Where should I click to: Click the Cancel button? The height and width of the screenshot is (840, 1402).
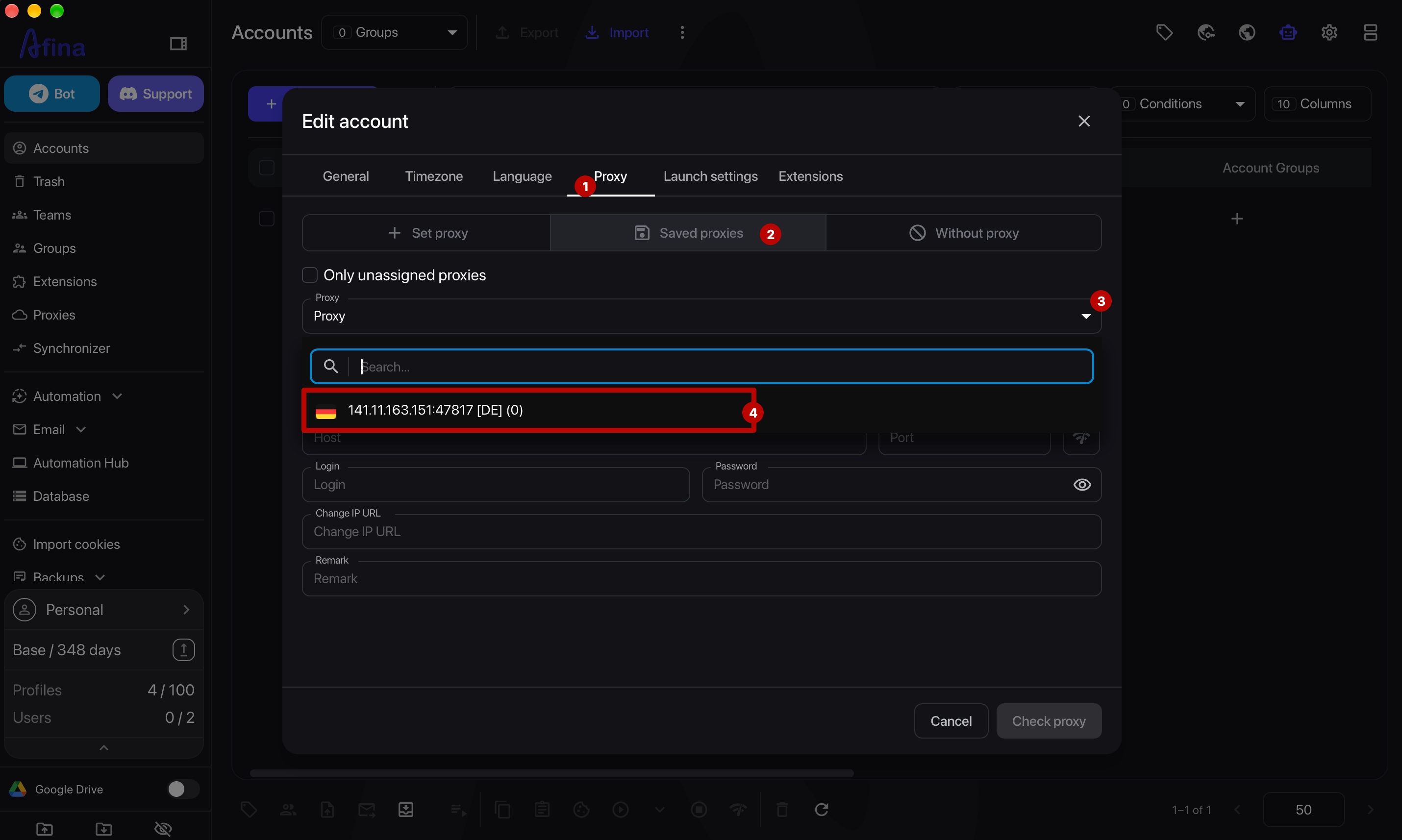(951, 720)
